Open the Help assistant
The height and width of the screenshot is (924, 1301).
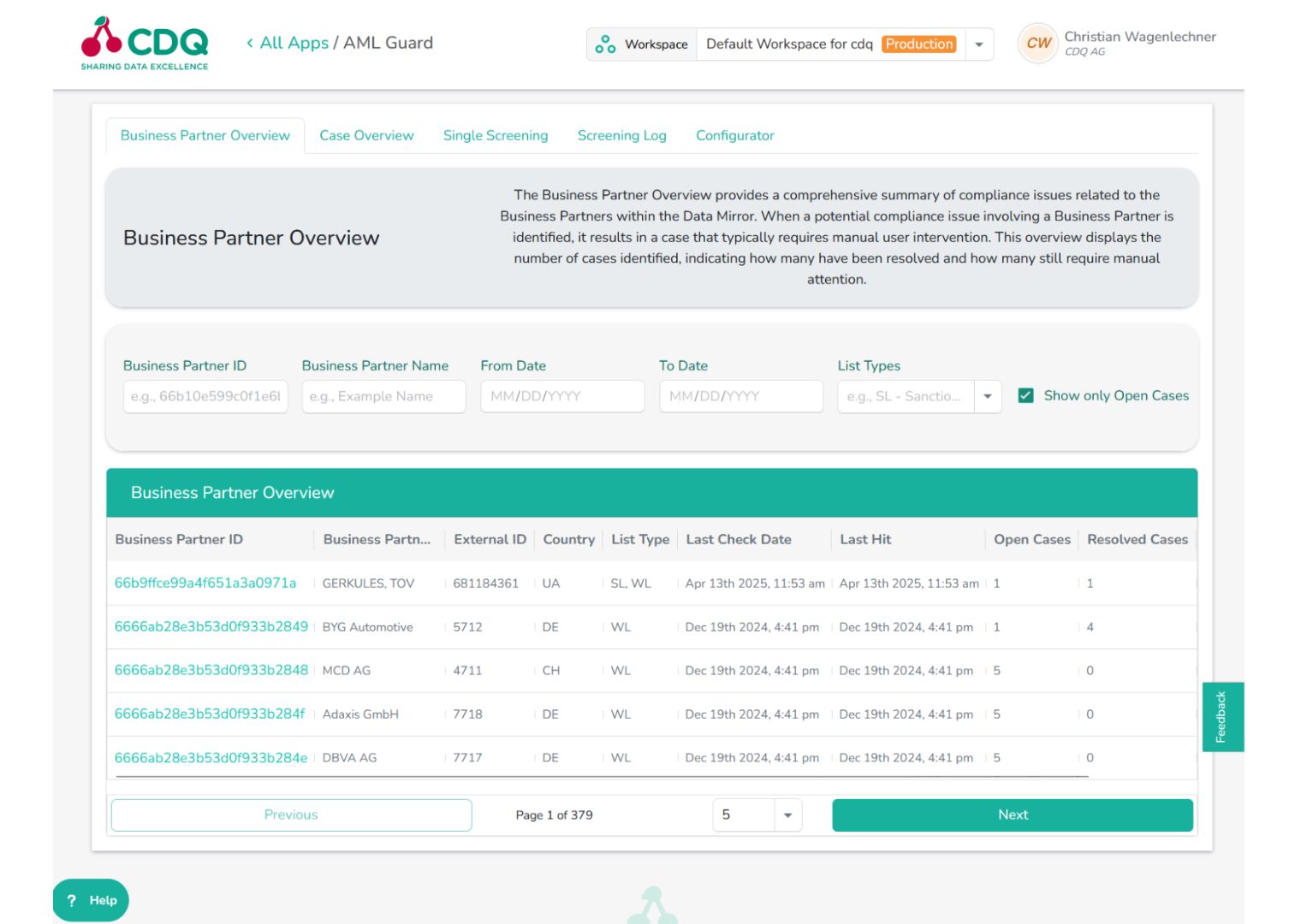[89, 900]
